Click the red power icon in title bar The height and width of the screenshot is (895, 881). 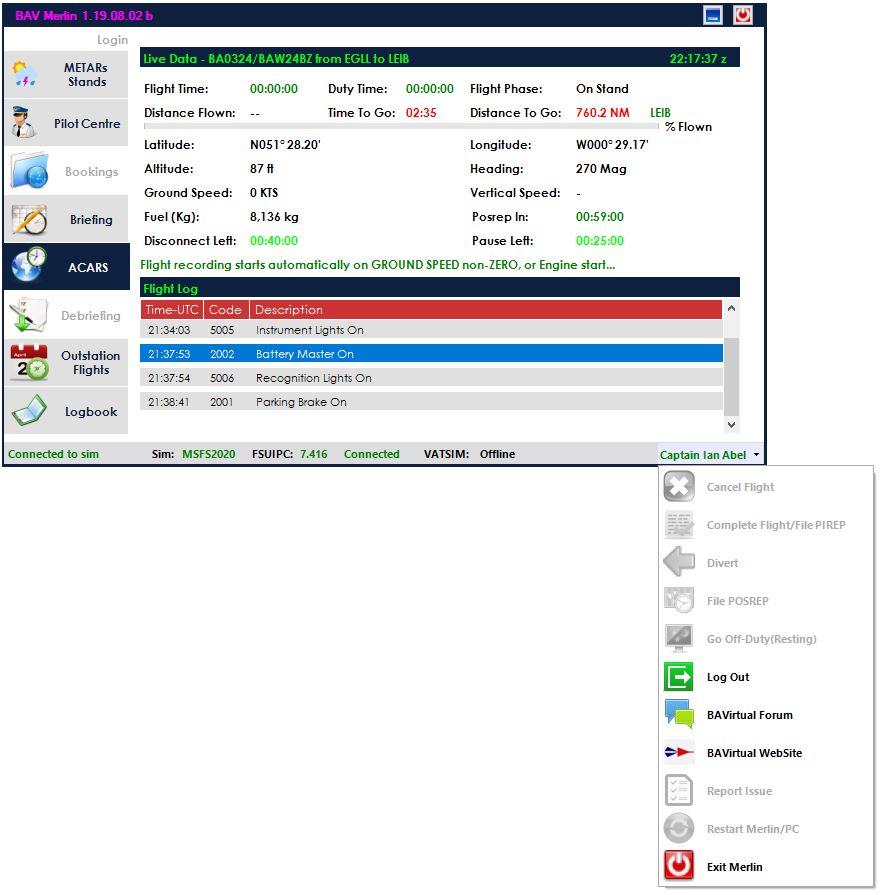(x=743, y=15)
